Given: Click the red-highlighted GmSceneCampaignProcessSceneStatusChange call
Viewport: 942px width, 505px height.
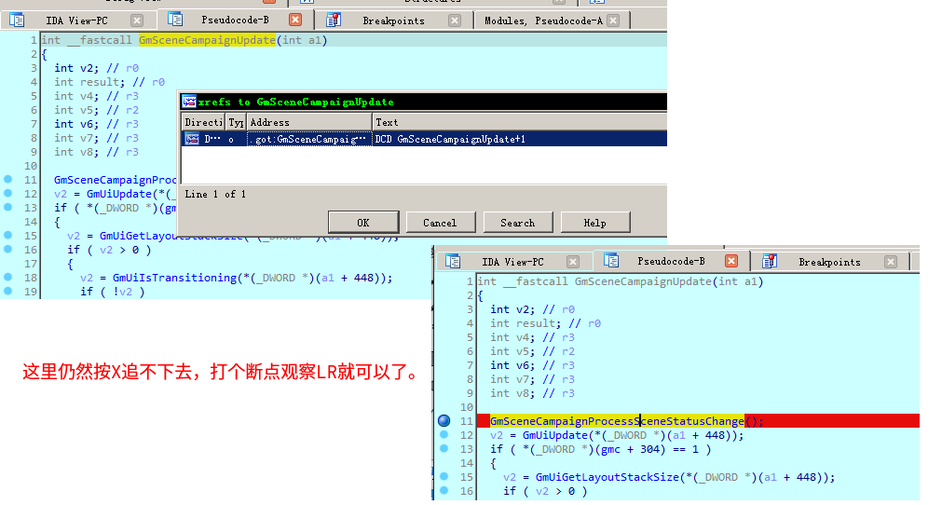Looking at the screenshot, I should (x=617, y=421).
